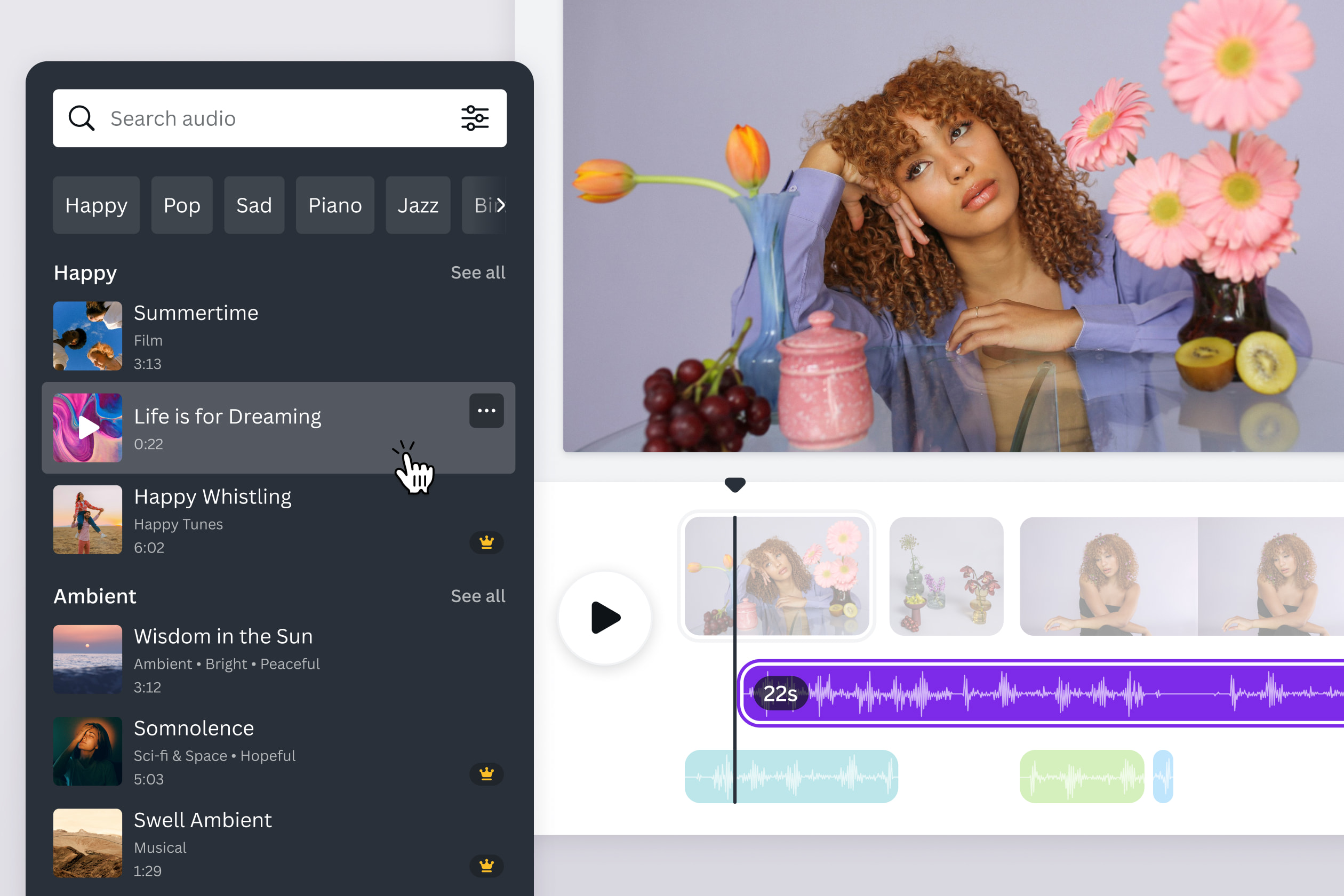The height and width of the screenshot is (896, 1344).
Task: Select the 'Jazz' genre filter tab
Action: 416,204
